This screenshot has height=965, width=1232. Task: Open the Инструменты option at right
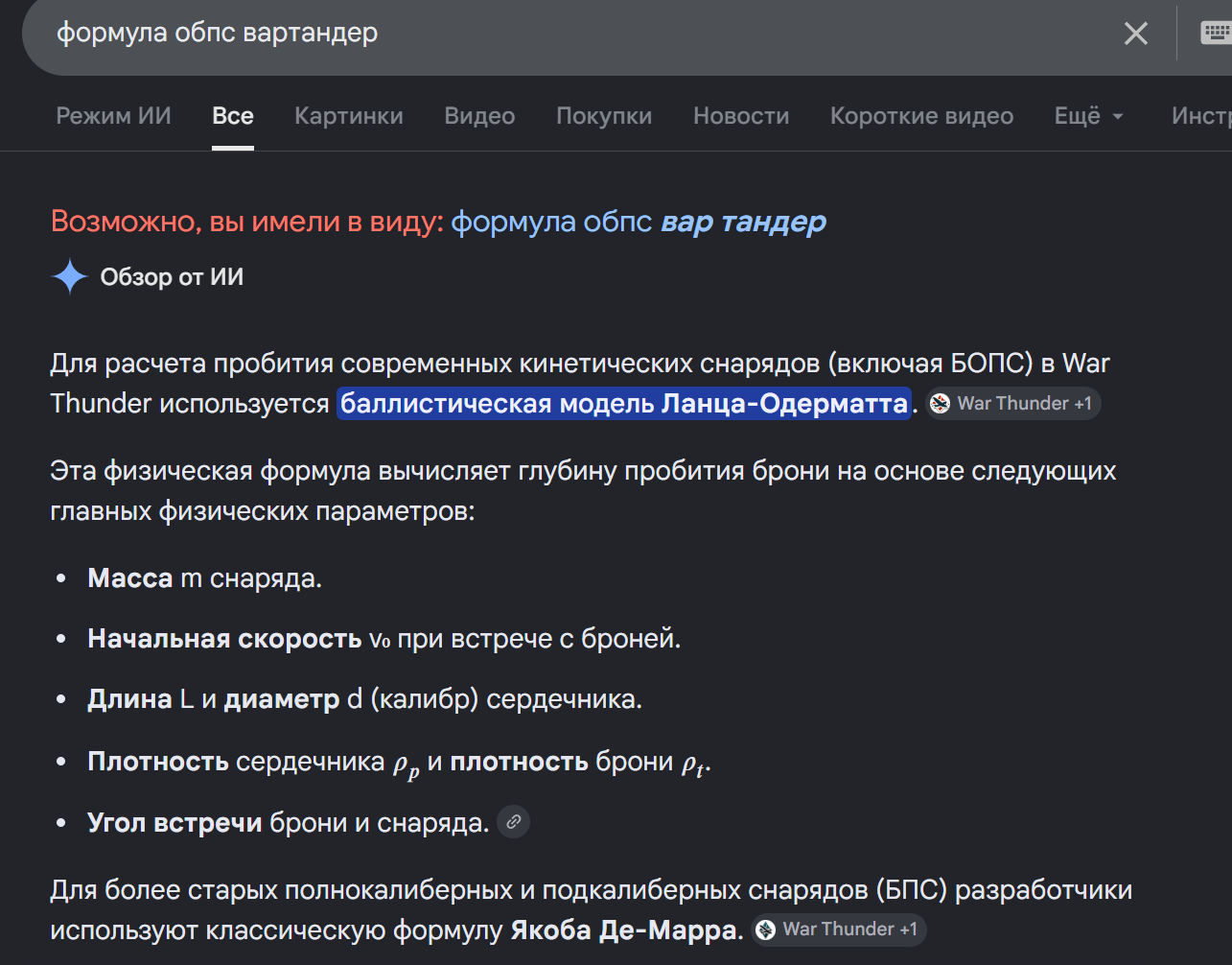coord(1201,116)
